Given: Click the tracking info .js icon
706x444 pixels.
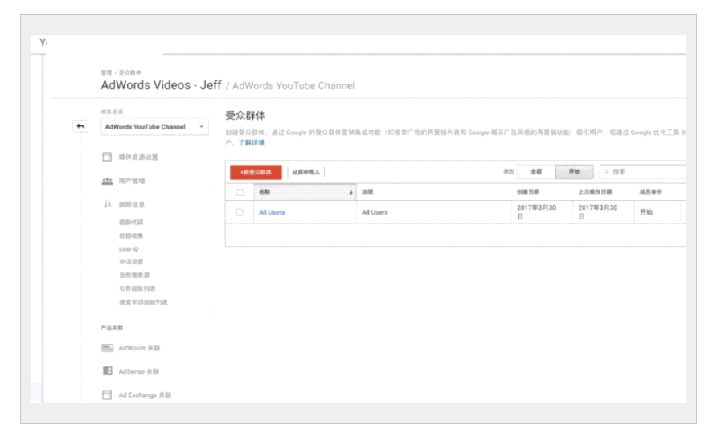Looking at the screenshot, I should (108, 204).
